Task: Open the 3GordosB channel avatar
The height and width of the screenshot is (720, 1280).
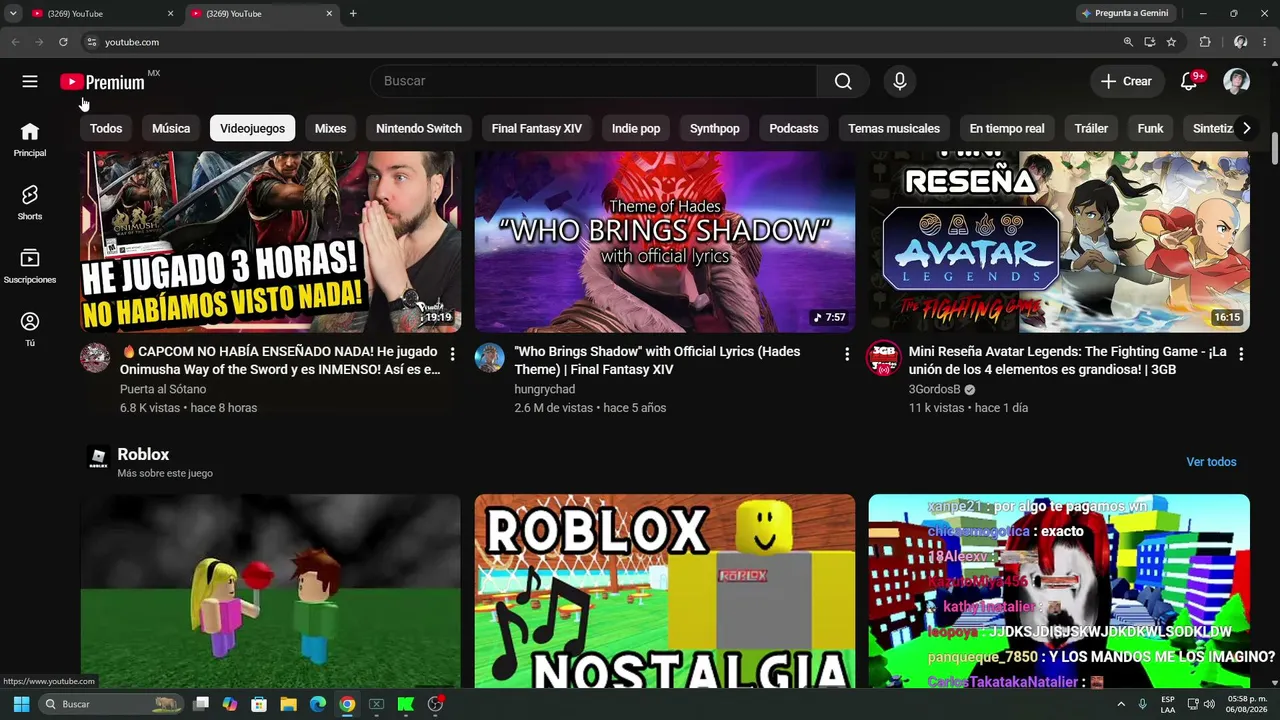Action: pyautogui.click(x=883, y=357)
